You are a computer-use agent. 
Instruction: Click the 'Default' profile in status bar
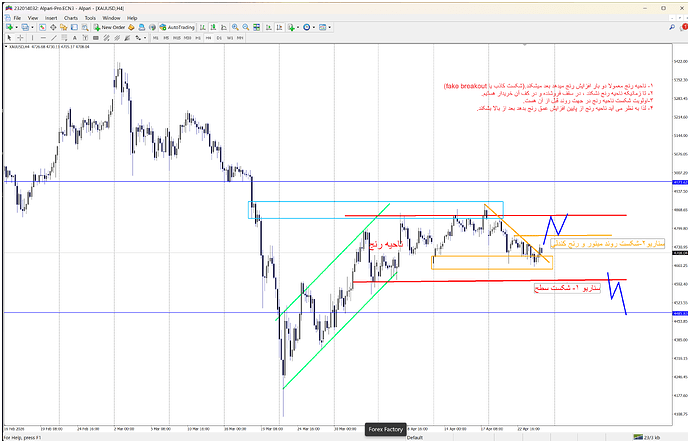tap(415, 438)
